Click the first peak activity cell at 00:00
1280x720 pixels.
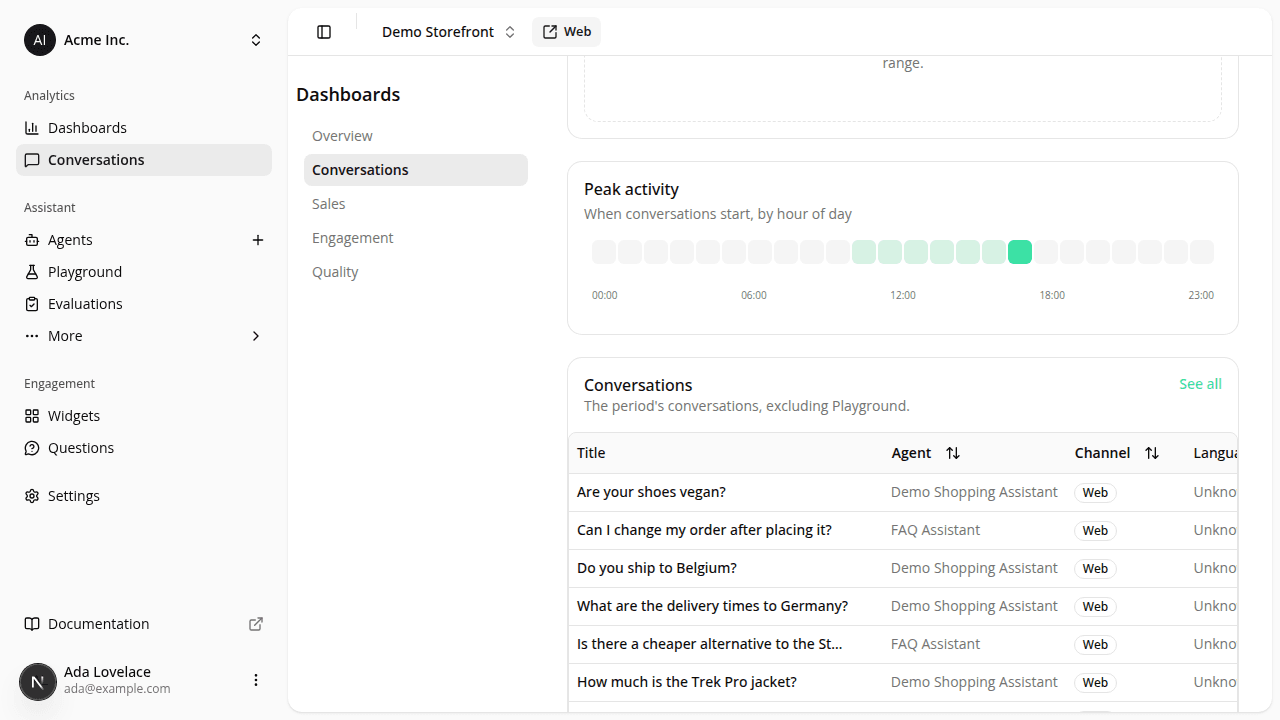tap(604, 252)
